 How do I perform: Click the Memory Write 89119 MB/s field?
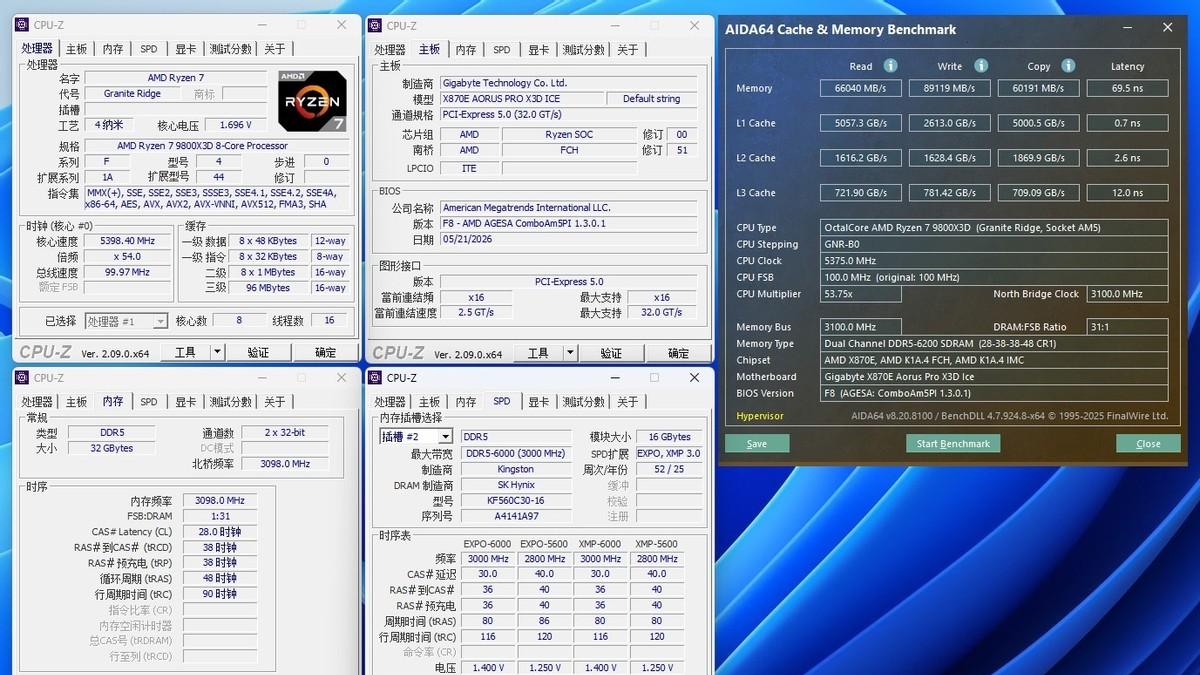pos(949,88)
